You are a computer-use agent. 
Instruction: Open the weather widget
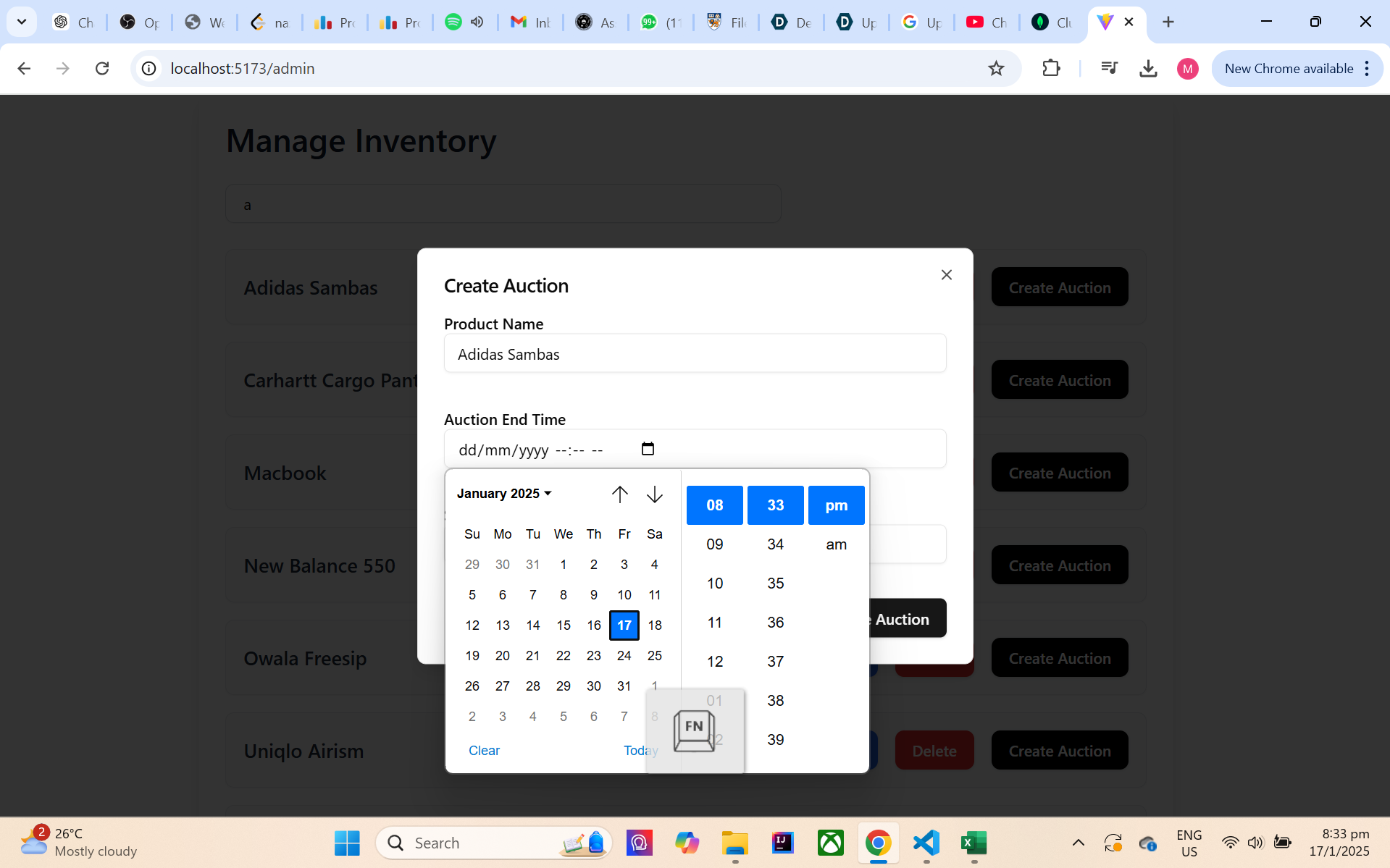[78, 843]
